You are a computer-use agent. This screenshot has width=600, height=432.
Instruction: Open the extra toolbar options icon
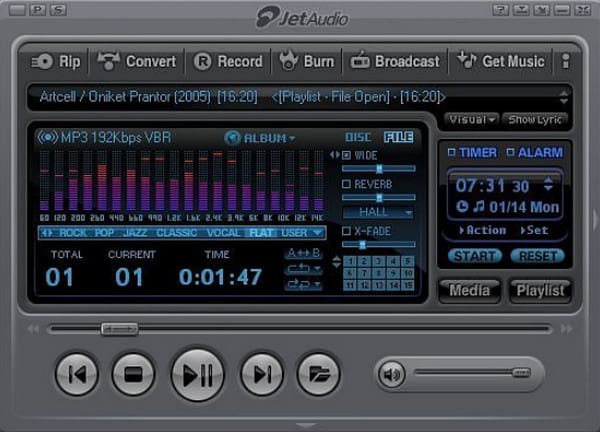coord(566,61)
